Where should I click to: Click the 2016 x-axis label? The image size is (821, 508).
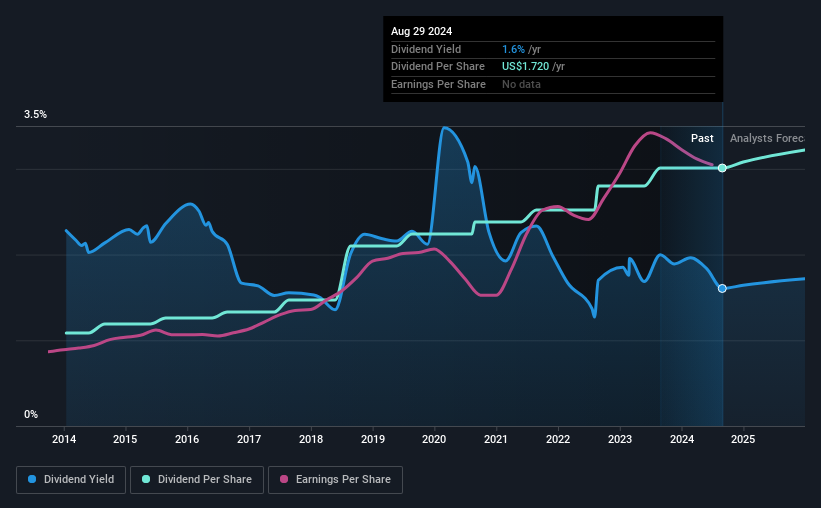[187, 439]
